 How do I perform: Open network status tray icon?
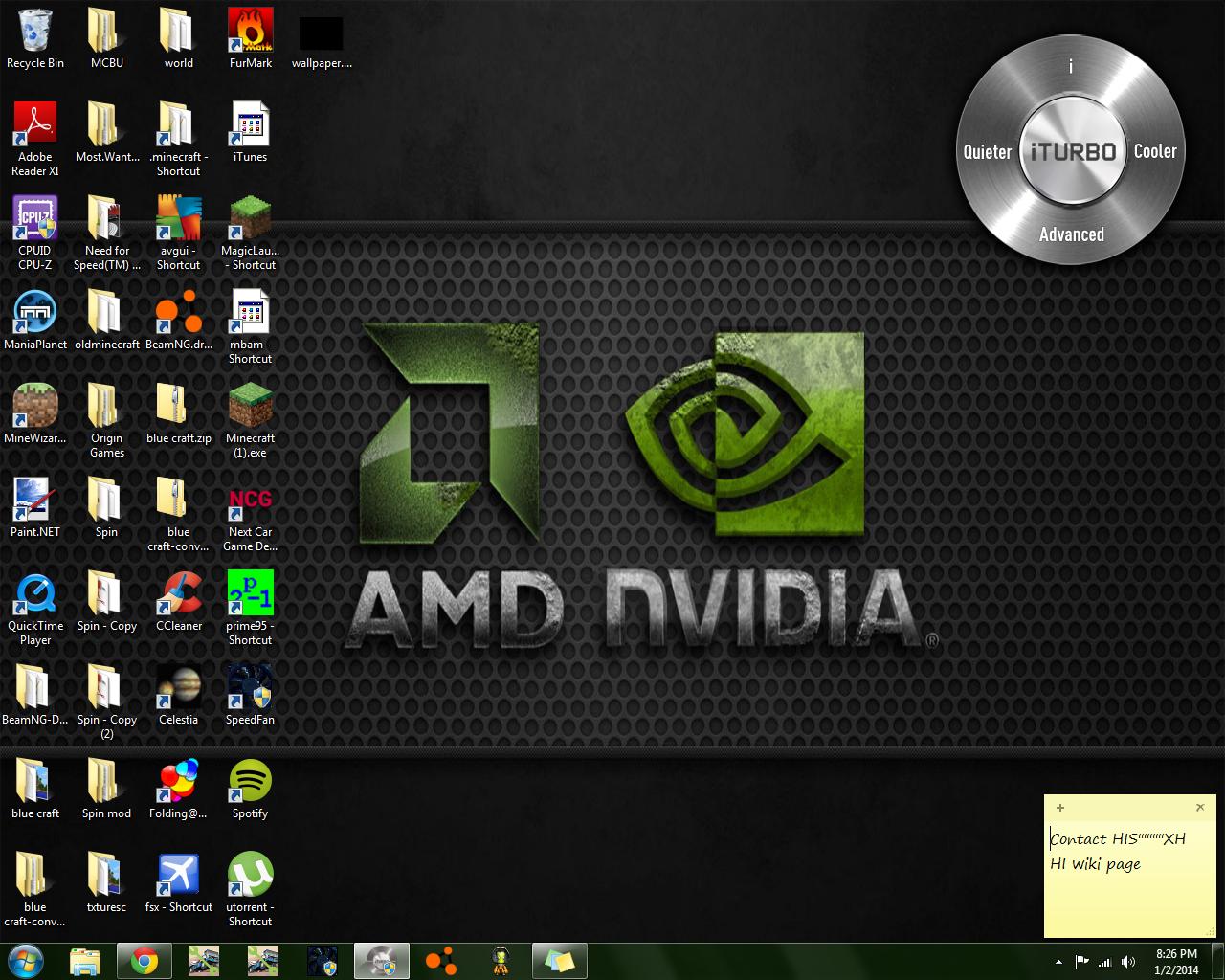pyautogui.click(x=1105, y=962)
